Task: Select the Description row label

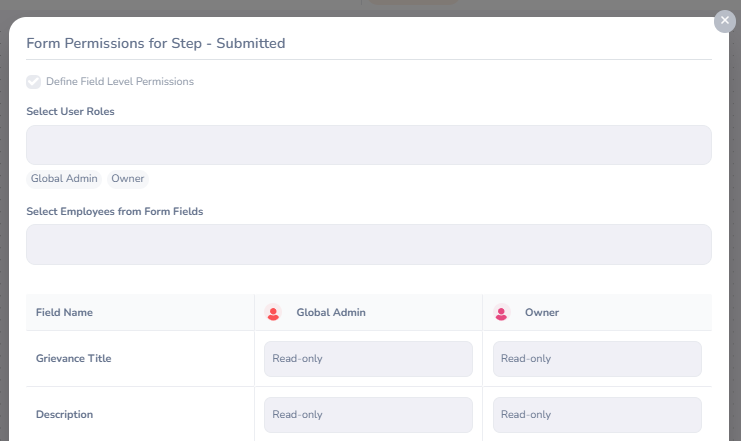Action: 65,415
